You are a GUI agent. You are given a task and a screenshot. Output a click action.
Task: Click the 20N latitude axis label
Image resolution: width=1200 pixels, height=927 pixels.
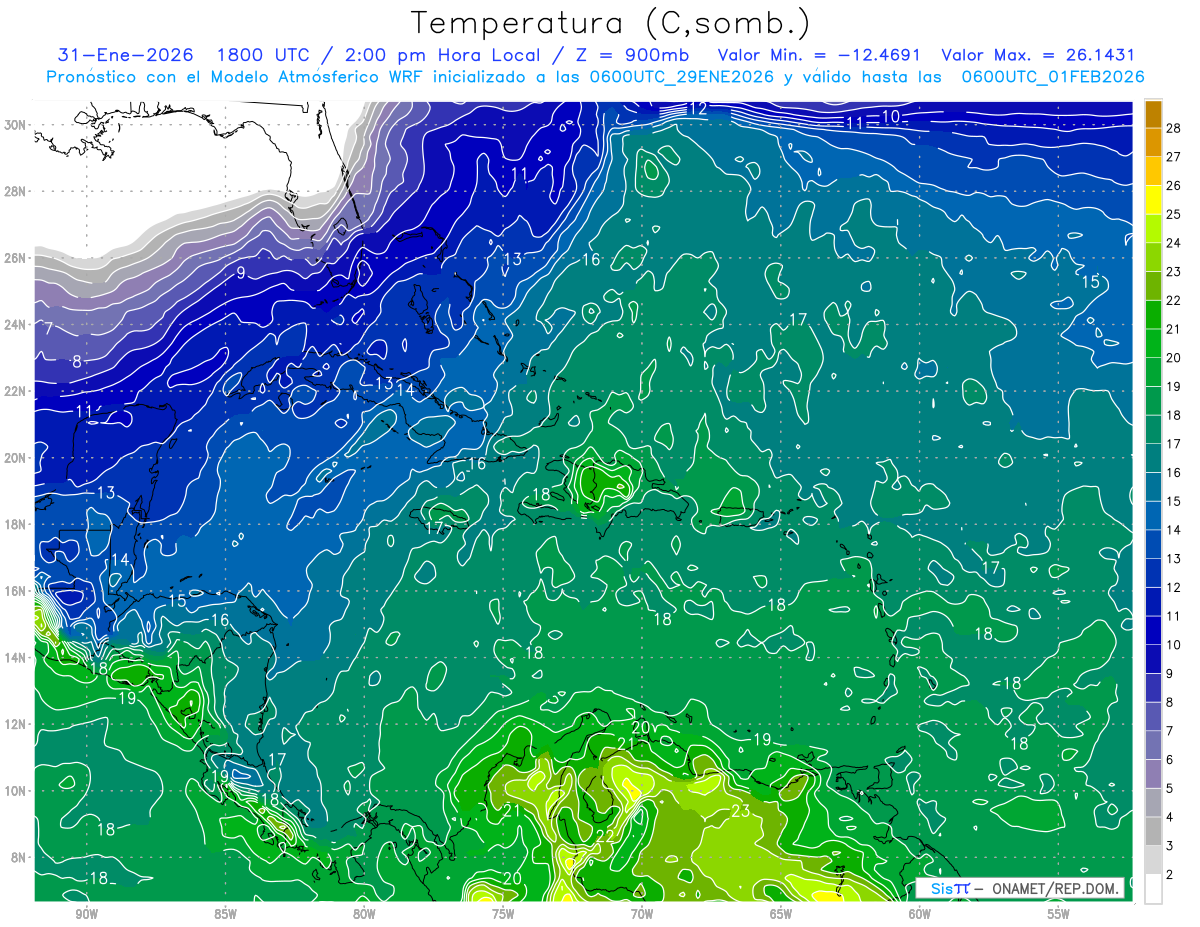pyautogui.click(x=16, y=458)
